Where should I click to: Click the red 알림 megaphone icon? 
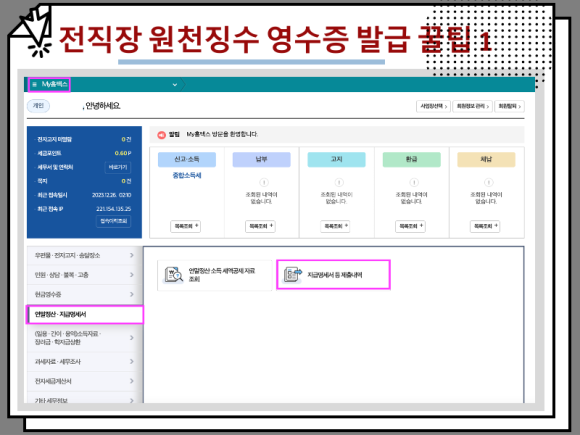point(161,135)
